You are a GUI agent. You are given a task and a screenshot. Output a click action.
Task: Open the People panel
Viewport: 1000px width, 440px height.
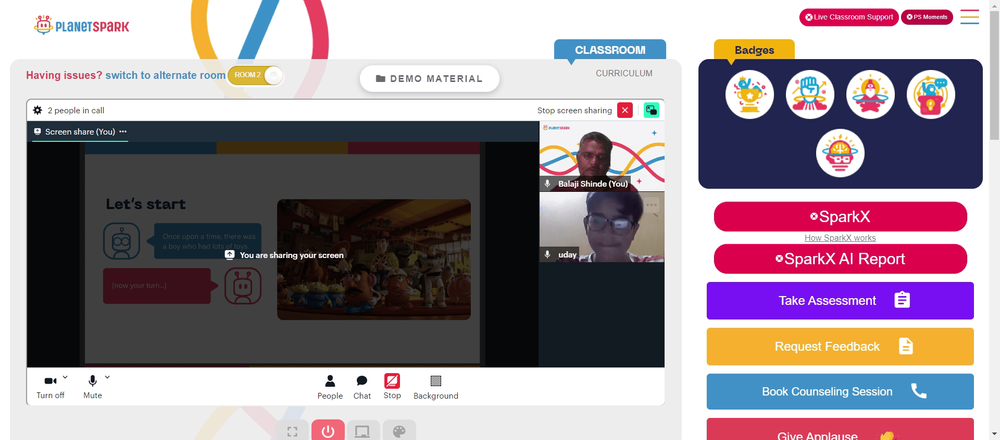point(330,387)
